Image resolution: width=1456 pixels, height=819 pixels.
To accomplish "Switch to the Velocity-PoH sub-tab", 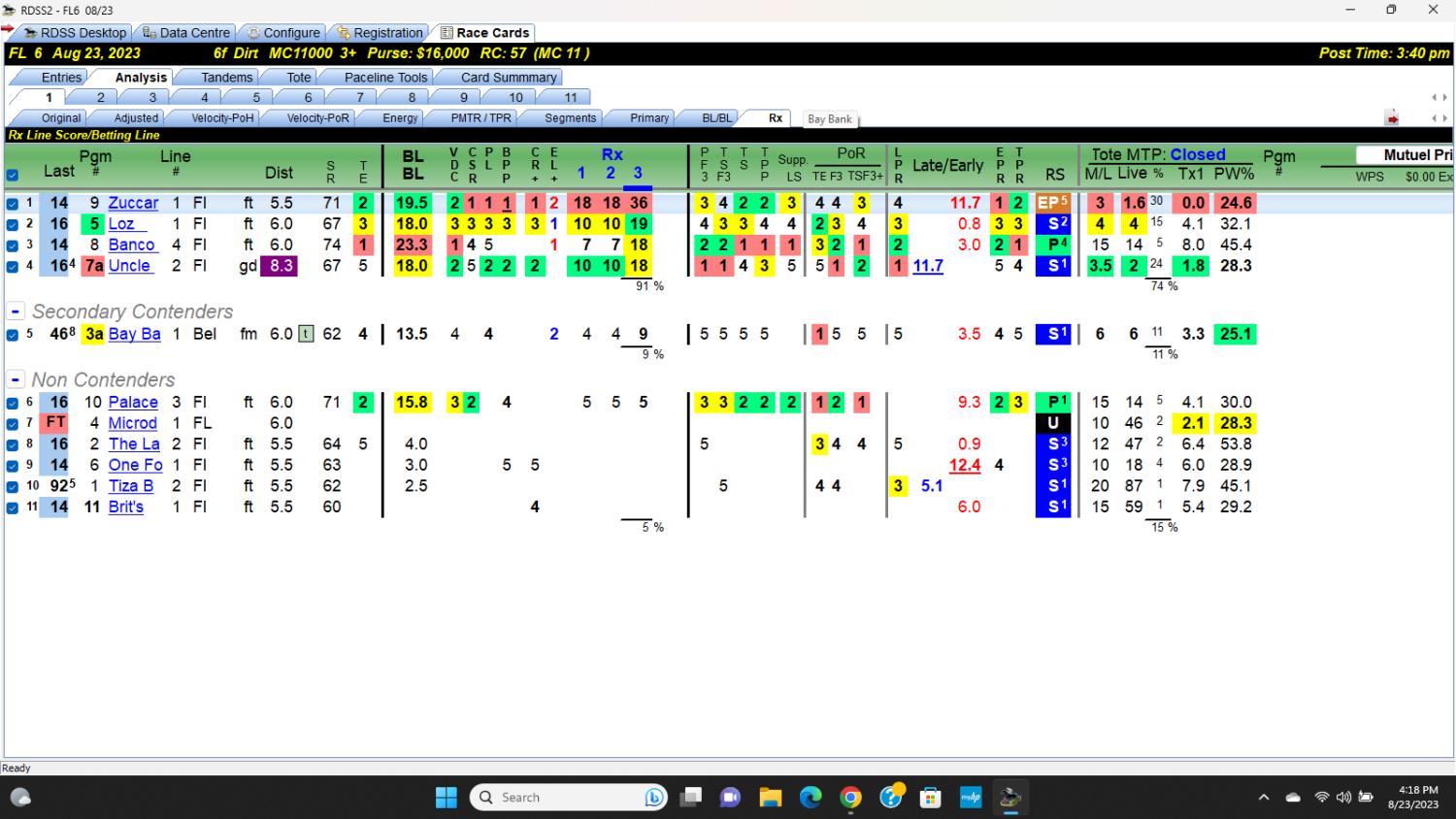I will point(222,118).
